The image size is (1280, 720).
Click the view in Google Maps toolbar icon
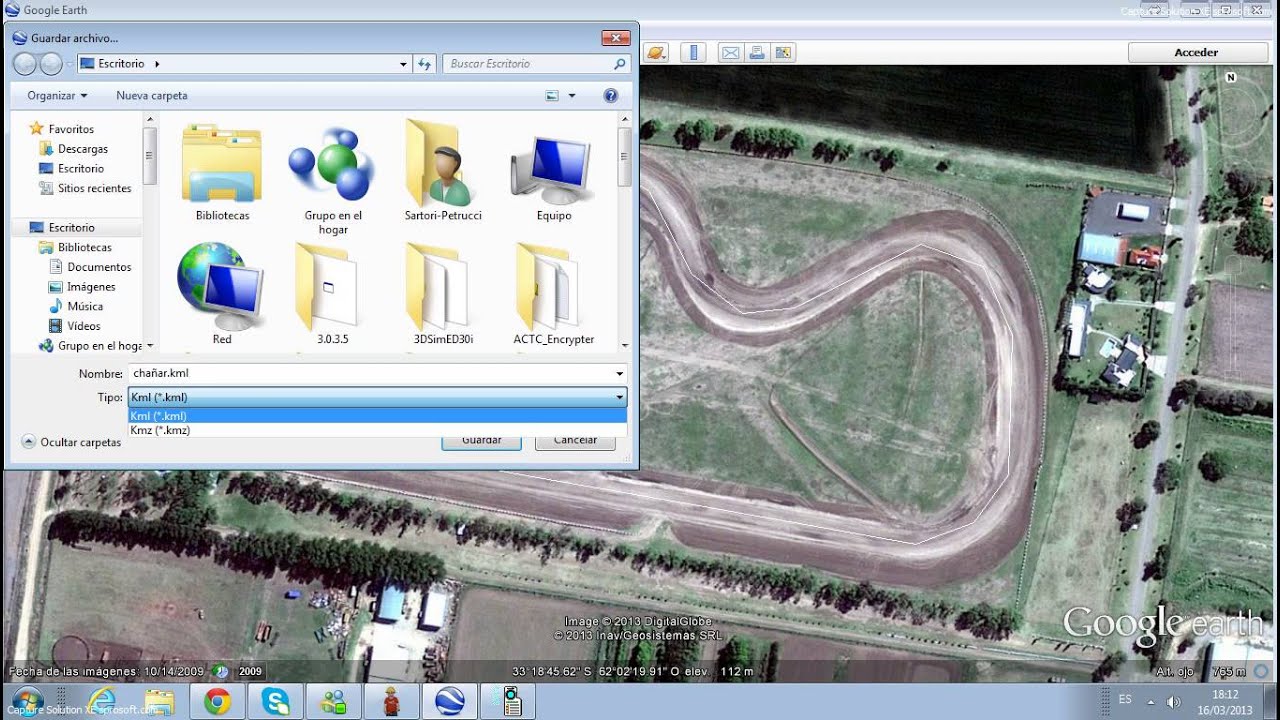(783, 52)
